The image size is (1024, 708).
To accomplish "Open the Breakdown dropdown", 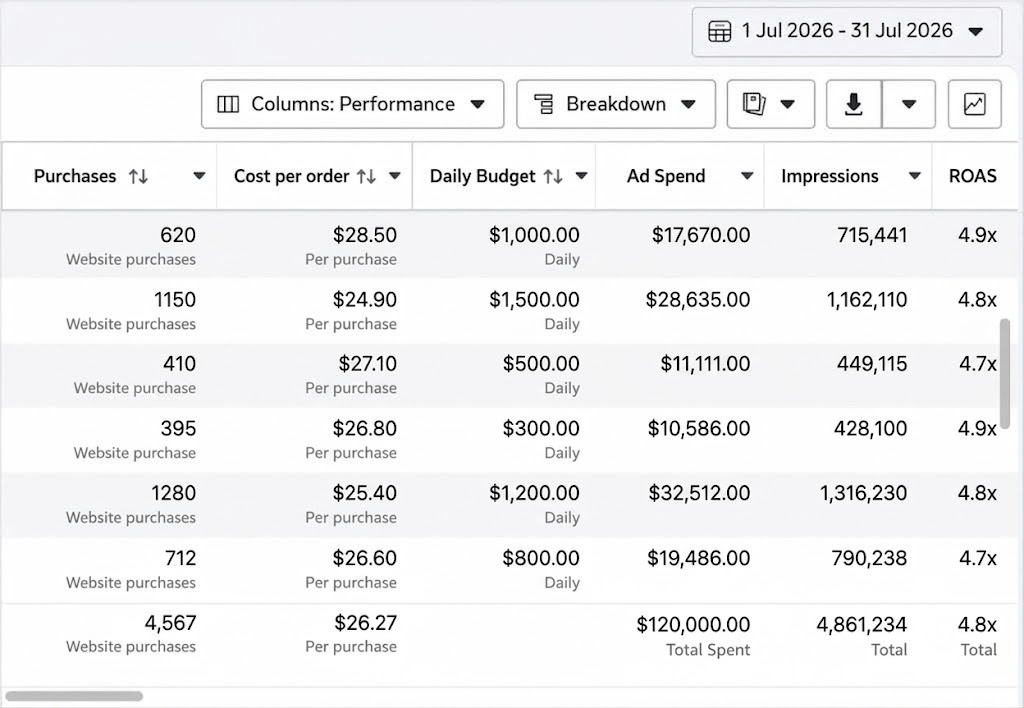I will (616, 104).
